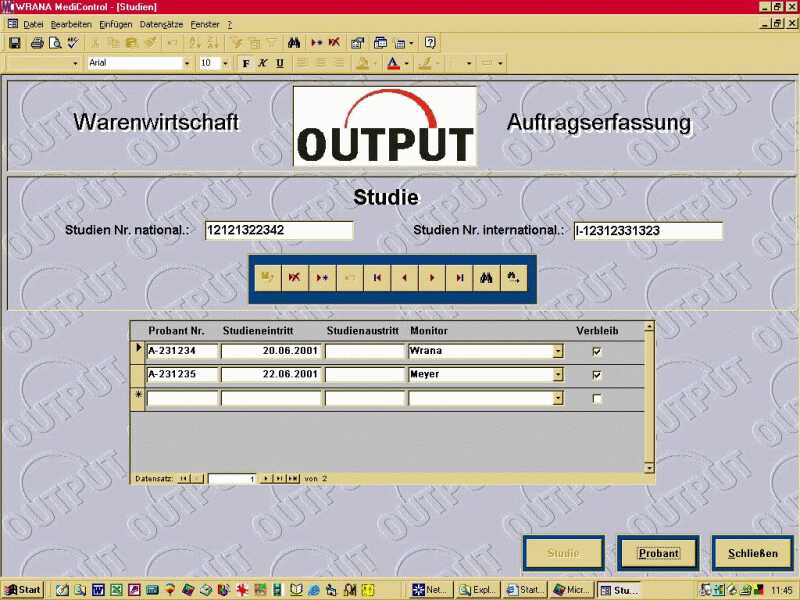Open the Datei menu
The image size is (800, 600).
coord(33,24)
